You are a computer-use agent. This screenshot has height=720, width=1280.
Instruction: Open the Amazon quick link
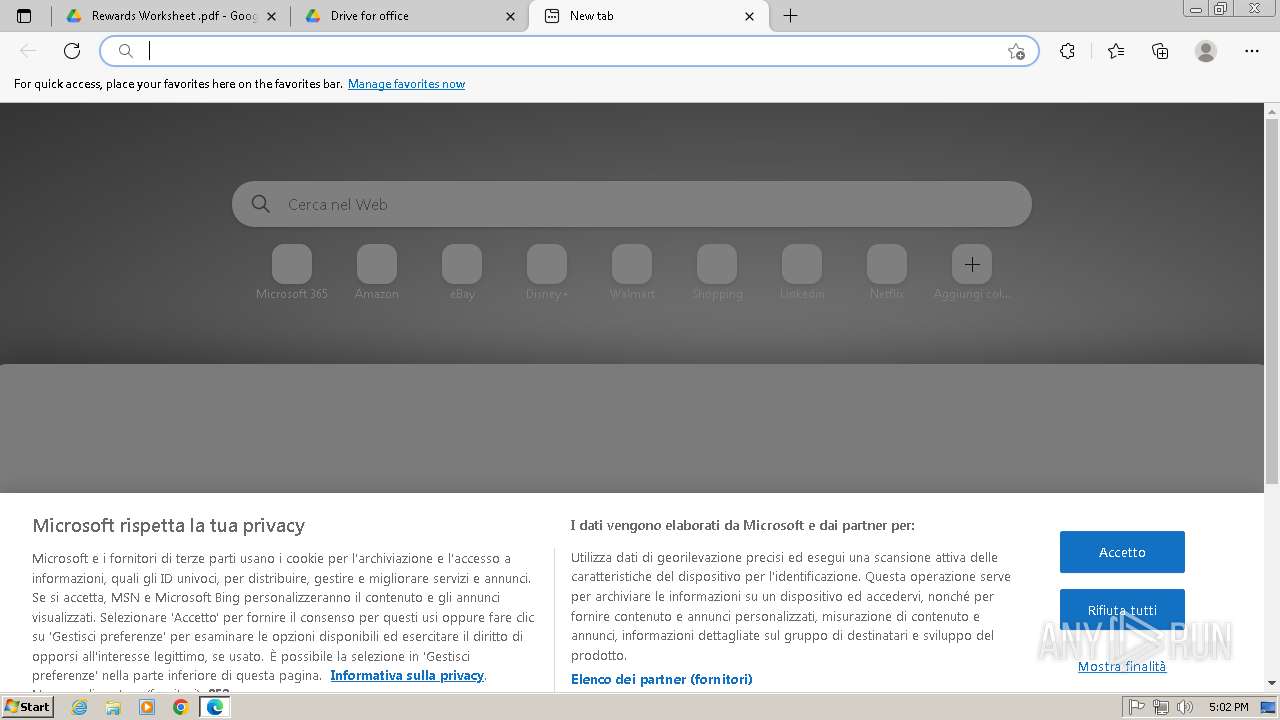377,272
